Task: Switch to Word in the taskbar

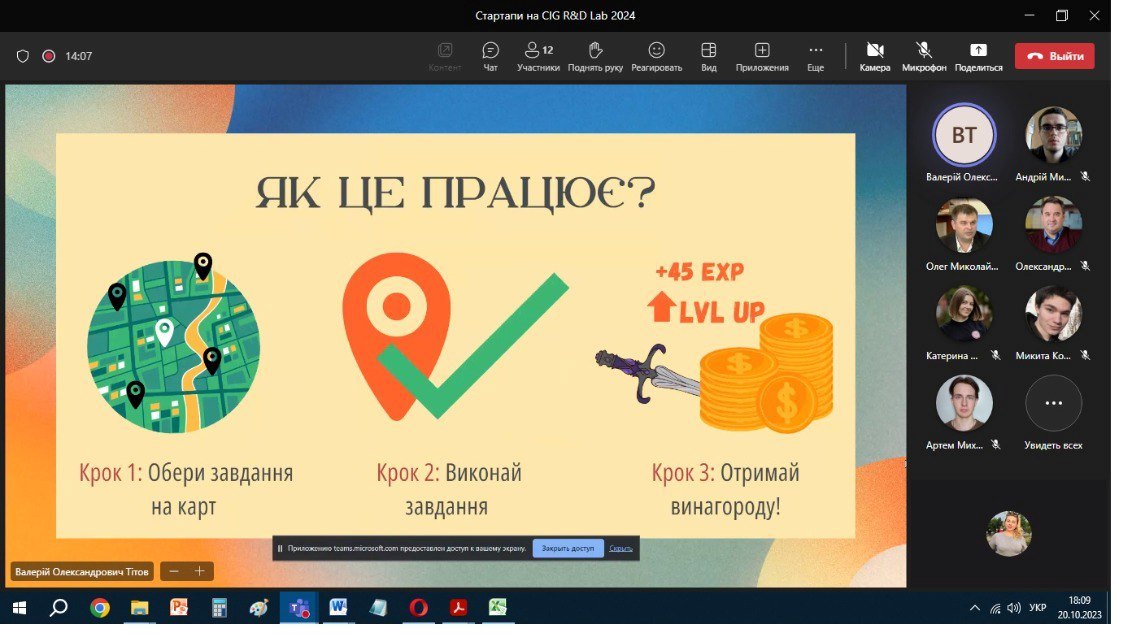Action: 337,607
